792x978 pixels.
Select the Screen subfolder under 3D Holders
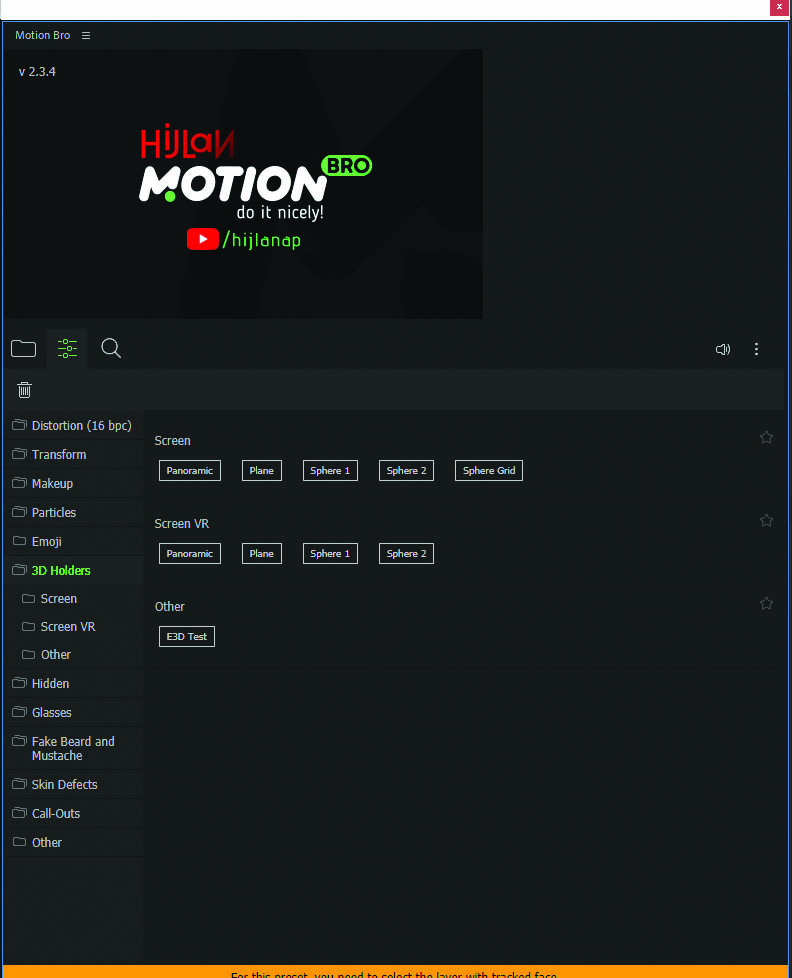pos(73,599)
